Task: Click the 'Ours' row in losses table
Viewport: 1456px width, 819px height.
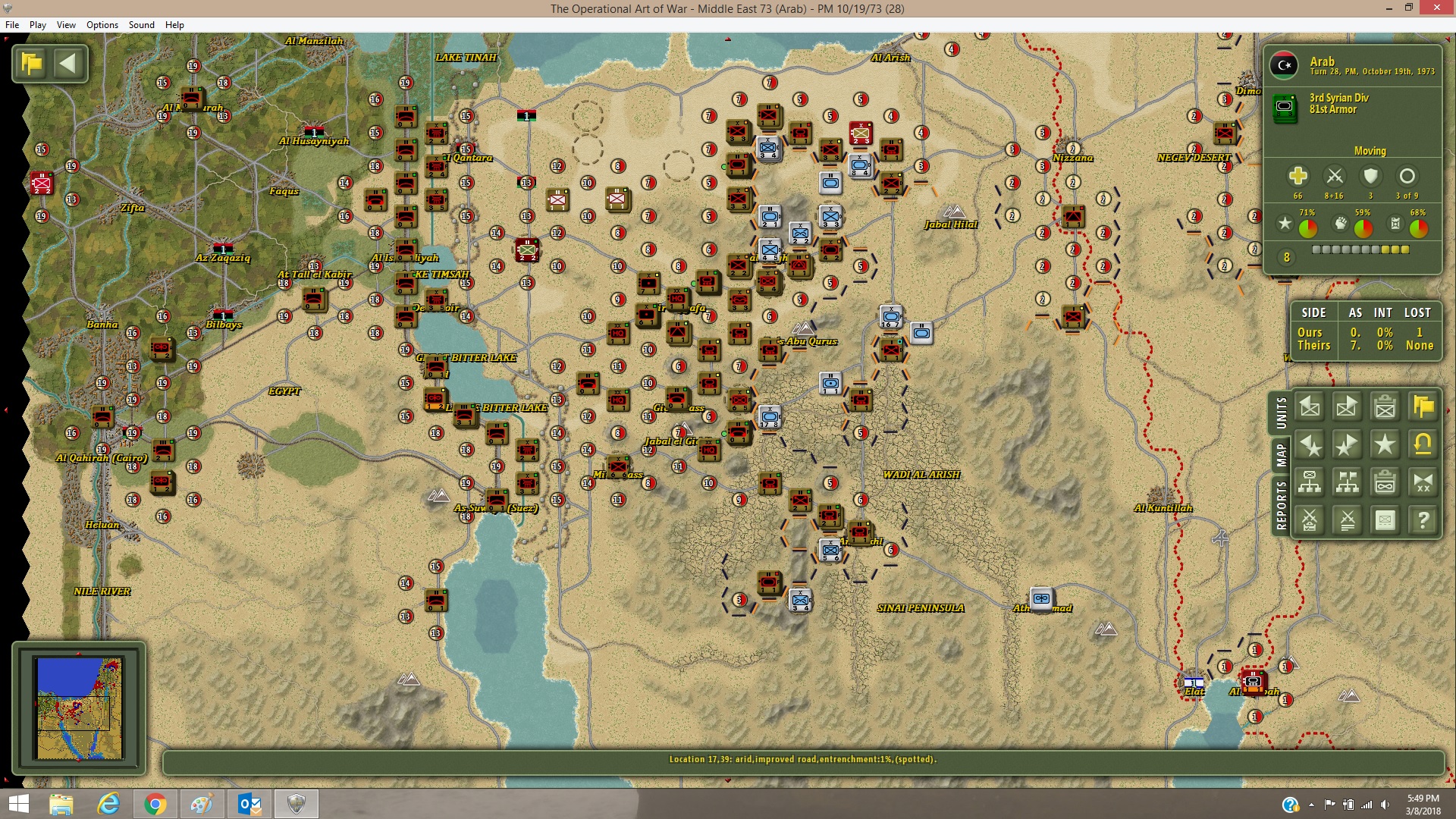Action: click(1366, 332)
